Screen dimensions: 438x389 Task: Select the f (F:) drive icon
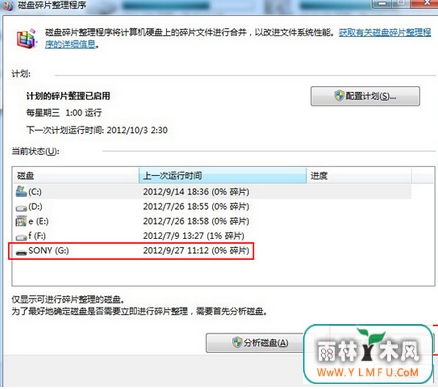21,237
